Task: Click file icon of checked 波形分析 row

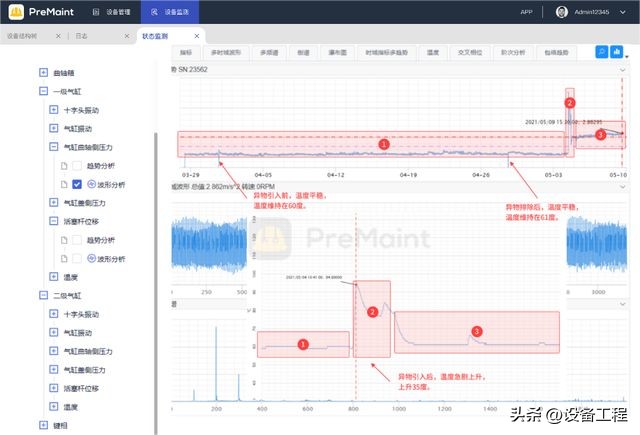Action: (64, 184)
